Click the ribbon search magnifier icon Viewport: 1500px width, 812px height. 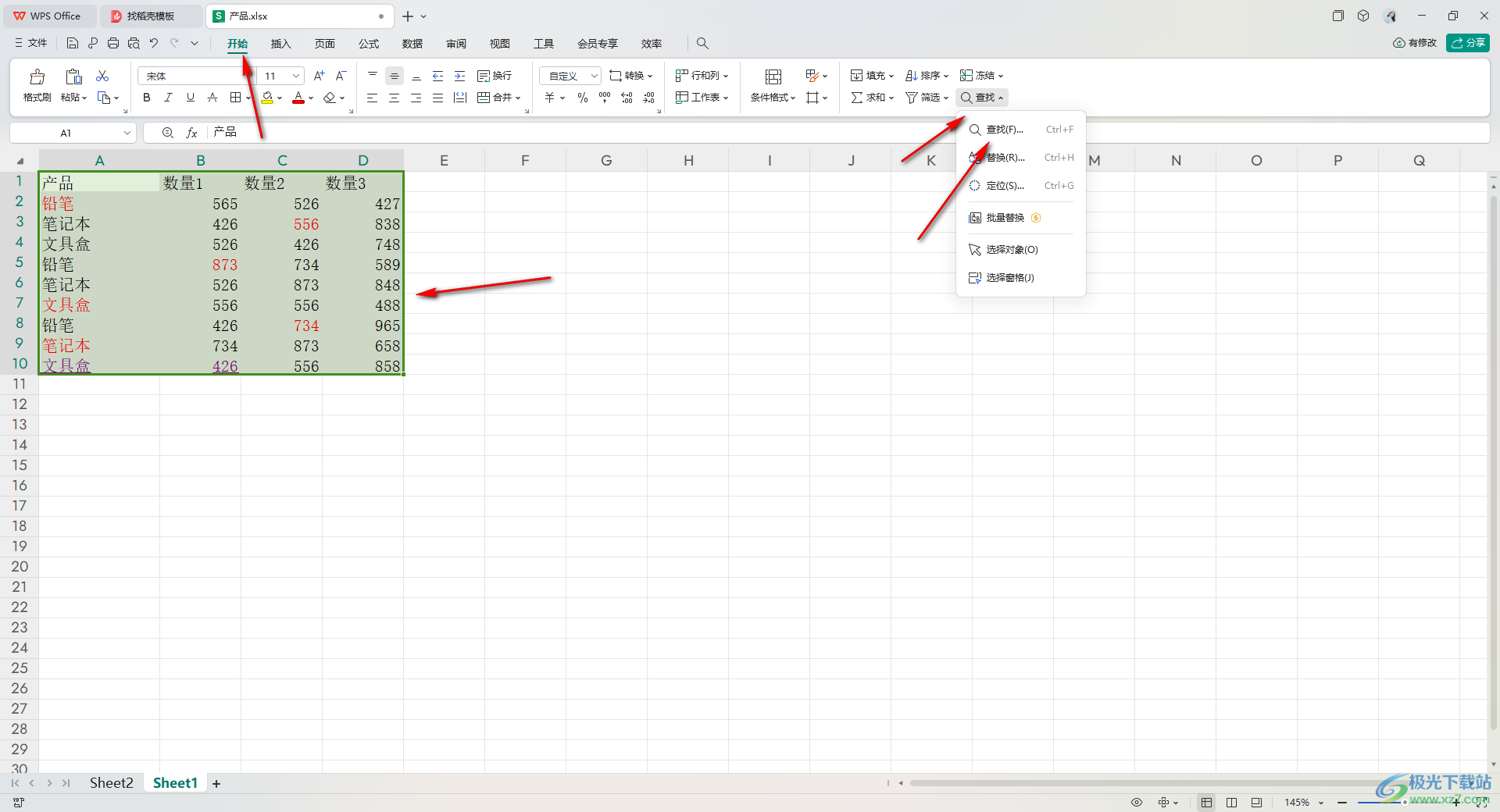pos(702,43)
